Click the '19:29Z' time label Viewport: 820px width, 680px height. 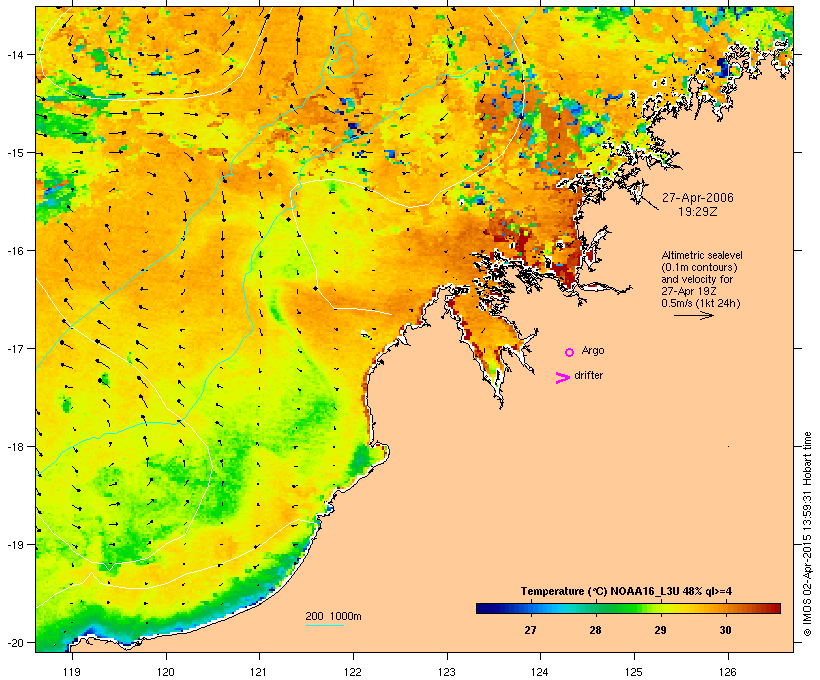pos(698,212)
